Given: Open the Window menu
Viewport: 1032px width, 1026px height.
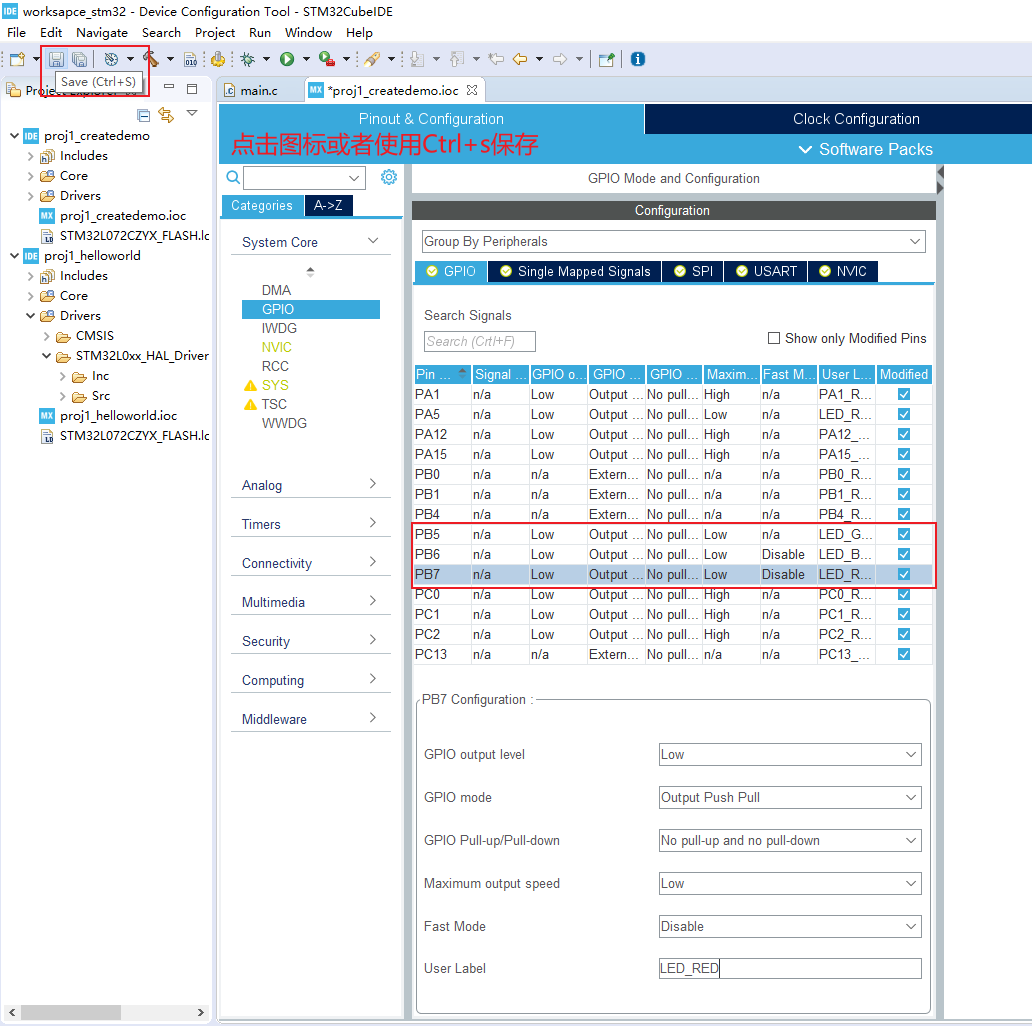Looking at the screenshot, I should pyautogui.click(x=308, y=32).
